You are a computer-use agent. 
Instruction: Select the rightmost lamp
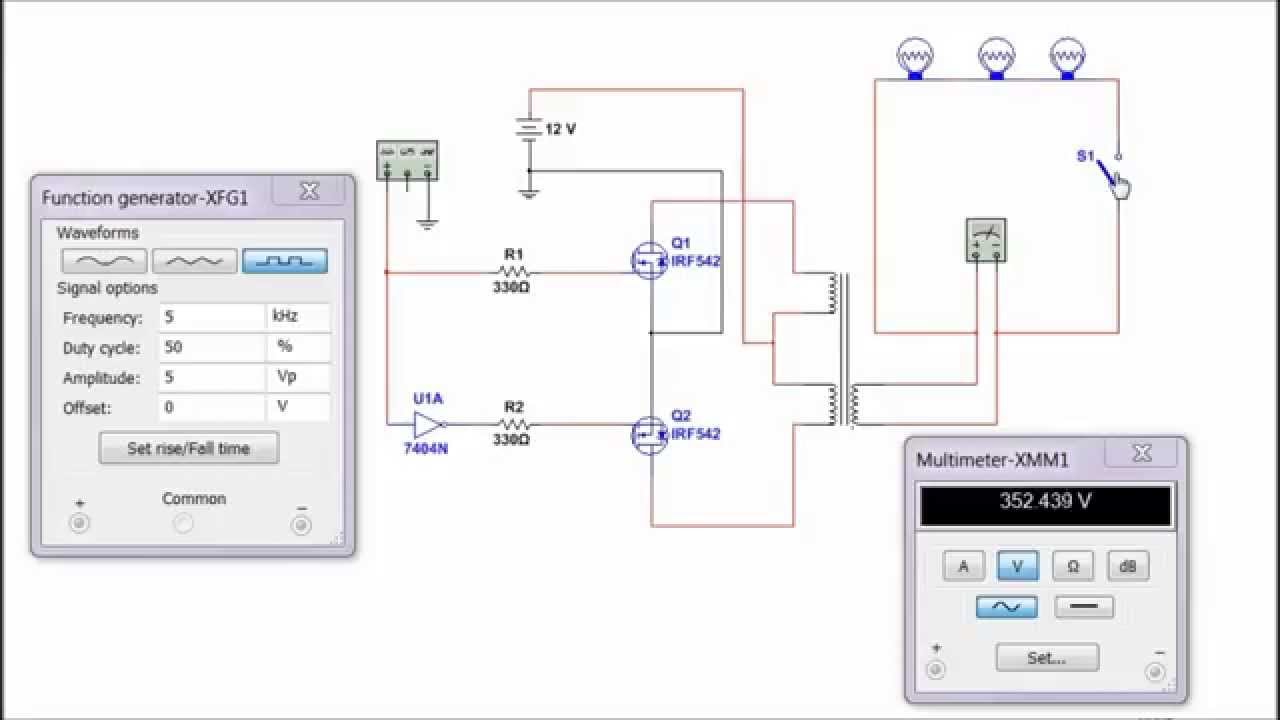click(1068, 57)
